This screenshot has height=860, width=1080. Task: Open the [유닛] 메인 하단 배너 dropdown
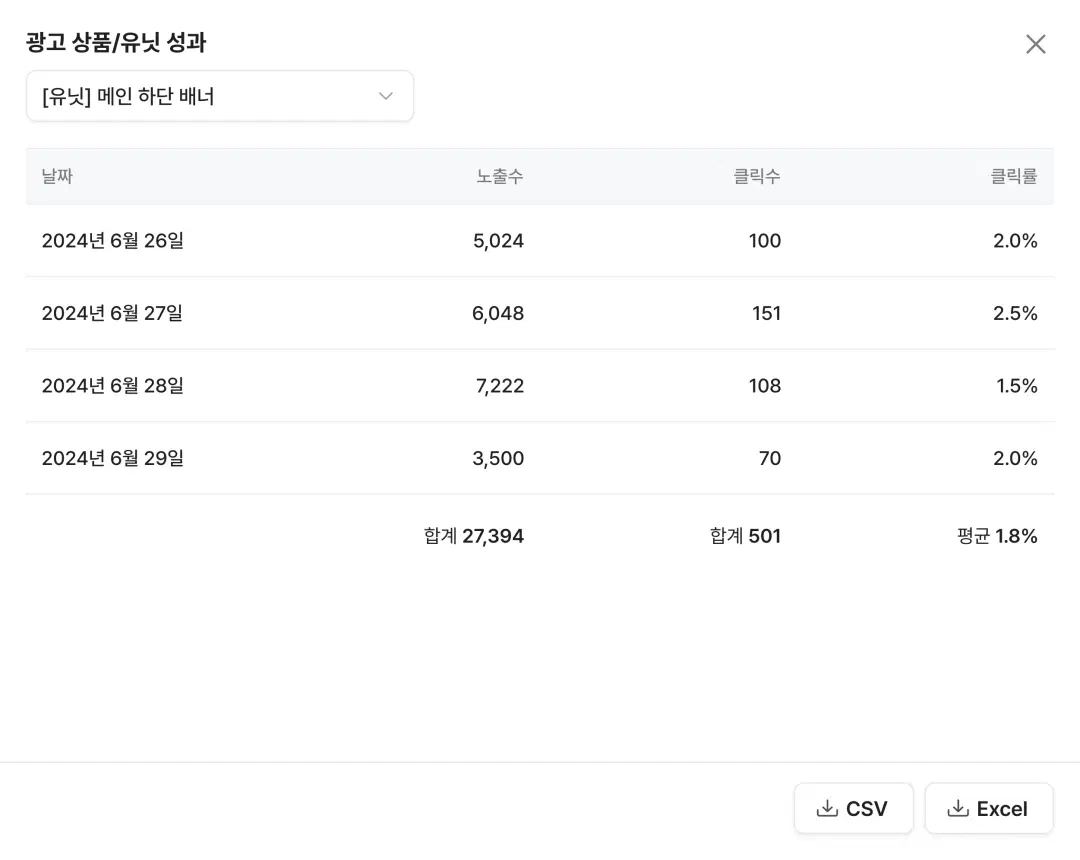pyautogui.click(x=219, y=96)
